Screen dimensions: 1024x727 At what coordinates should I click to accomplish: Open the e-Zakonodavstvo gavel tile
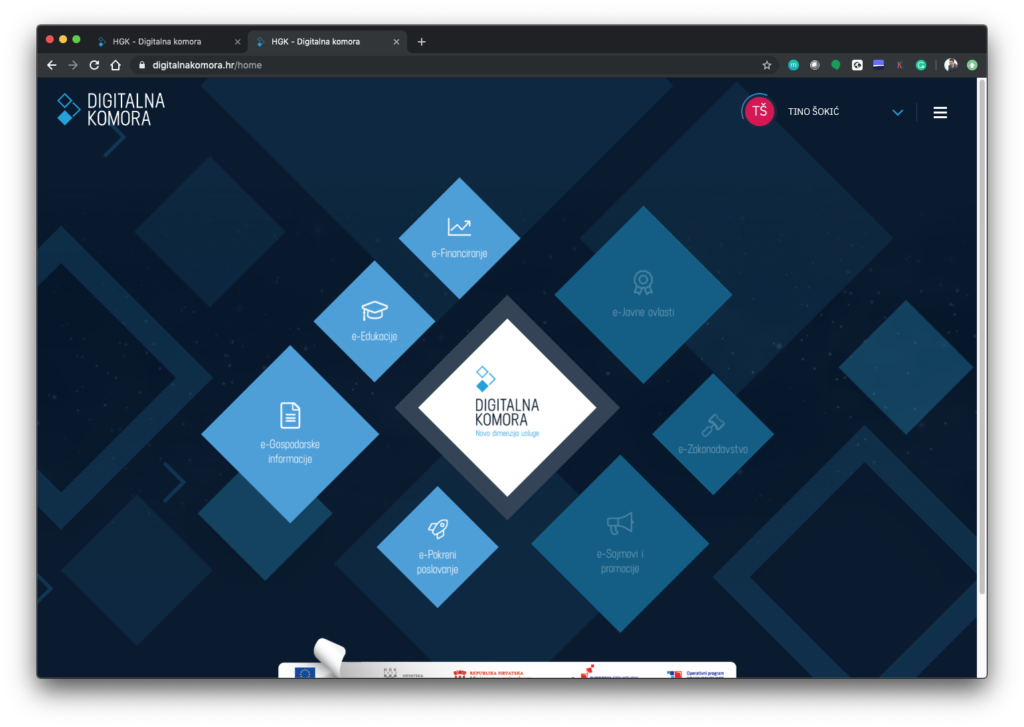pos(713,434)
